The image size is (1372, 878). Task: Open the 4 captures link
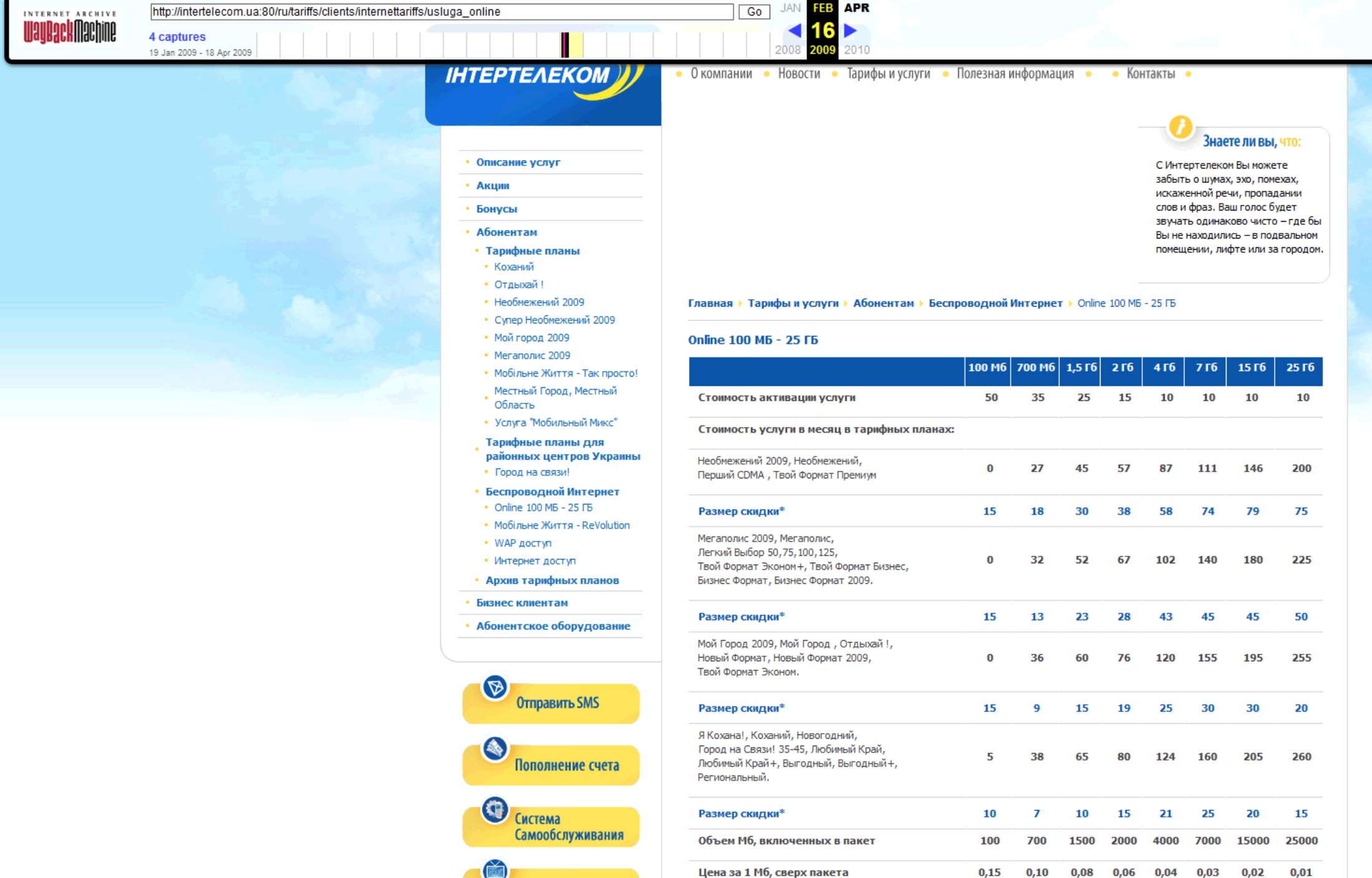click(x=177, y=37)
